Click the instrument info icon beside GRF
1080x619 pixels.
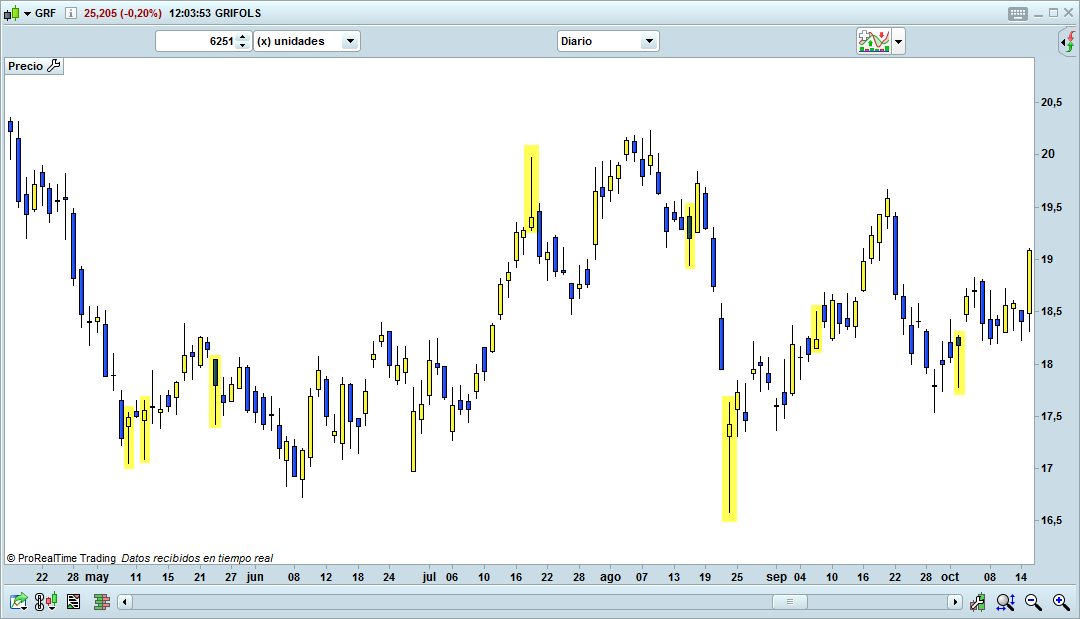tap(70, 13)
